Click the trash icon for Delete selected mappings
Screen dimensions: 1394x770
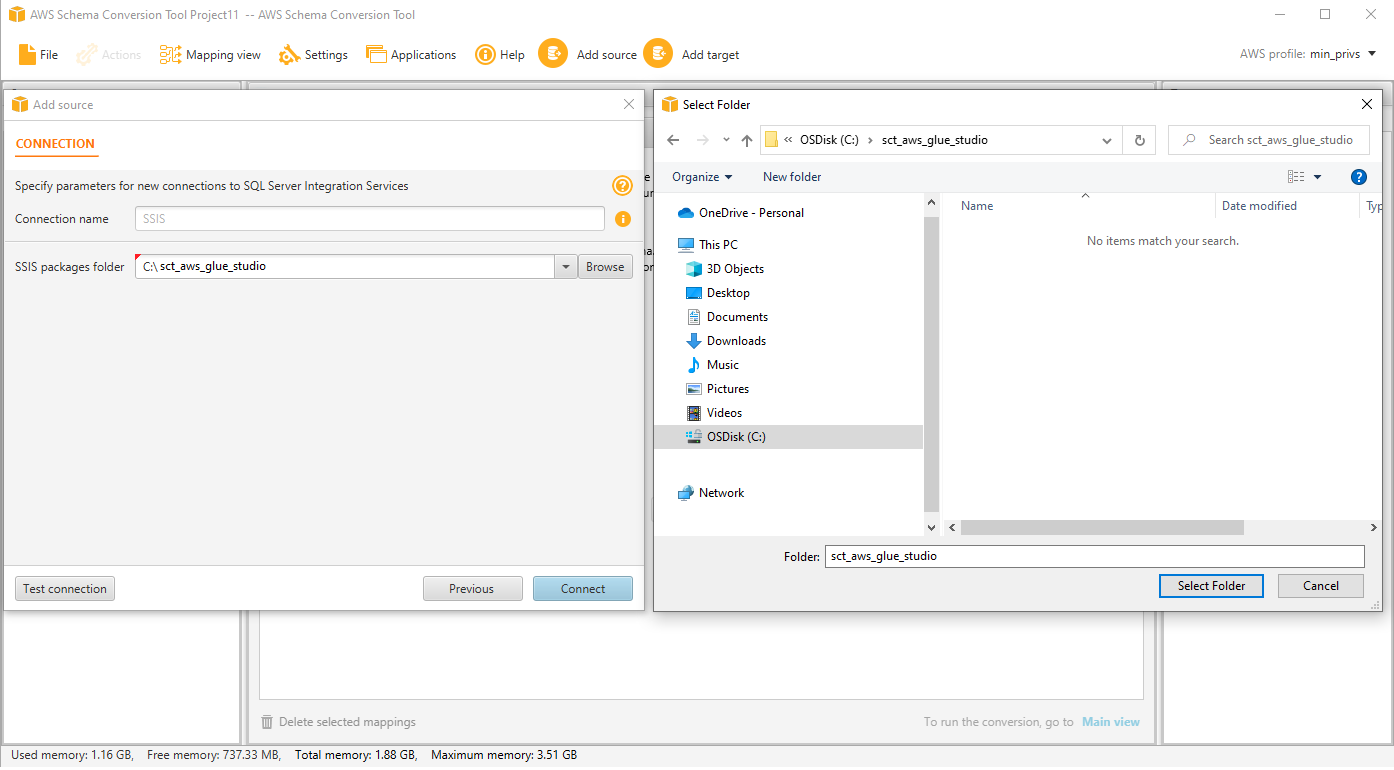(266, 721)
